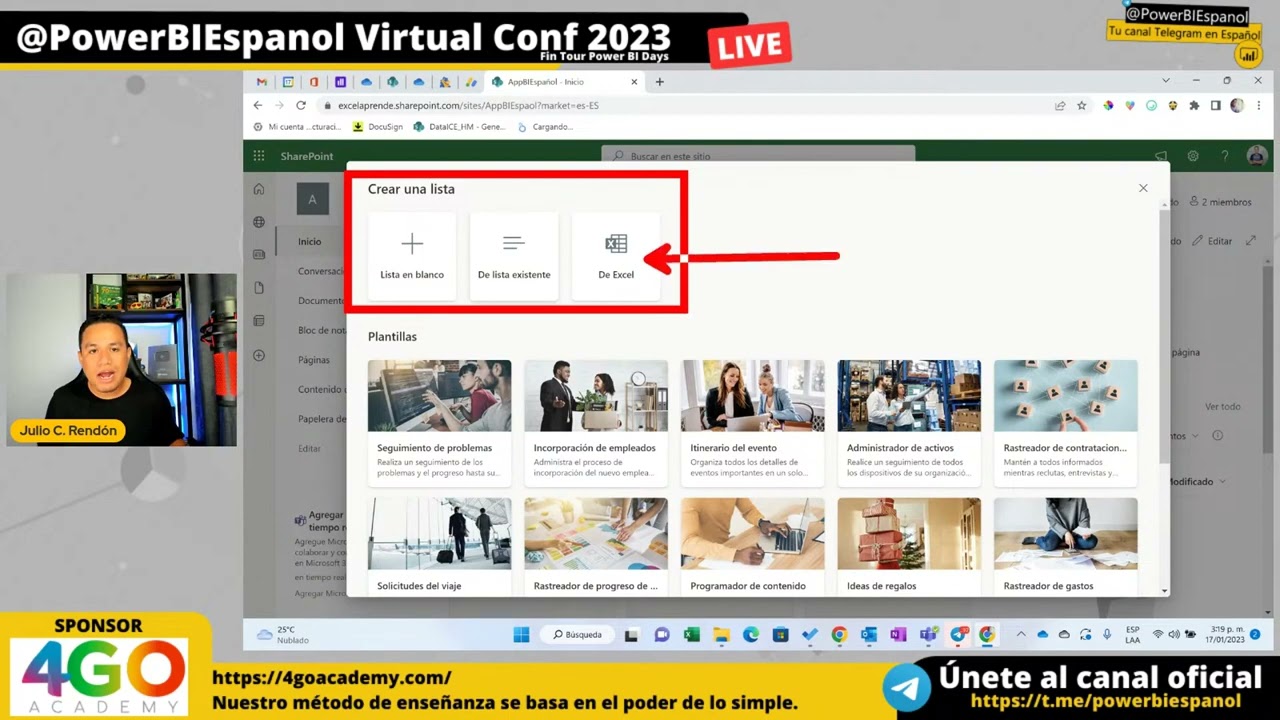Expand Chrome tab search chevron
This screenshot has width=1280, height=720.
pos(1166,81)
